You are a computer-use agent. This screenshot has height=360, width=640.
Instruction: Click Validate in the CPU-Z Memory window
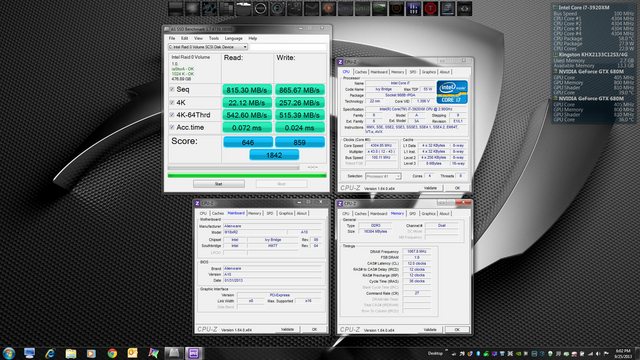pyautogui.click(x=430, y=329)
